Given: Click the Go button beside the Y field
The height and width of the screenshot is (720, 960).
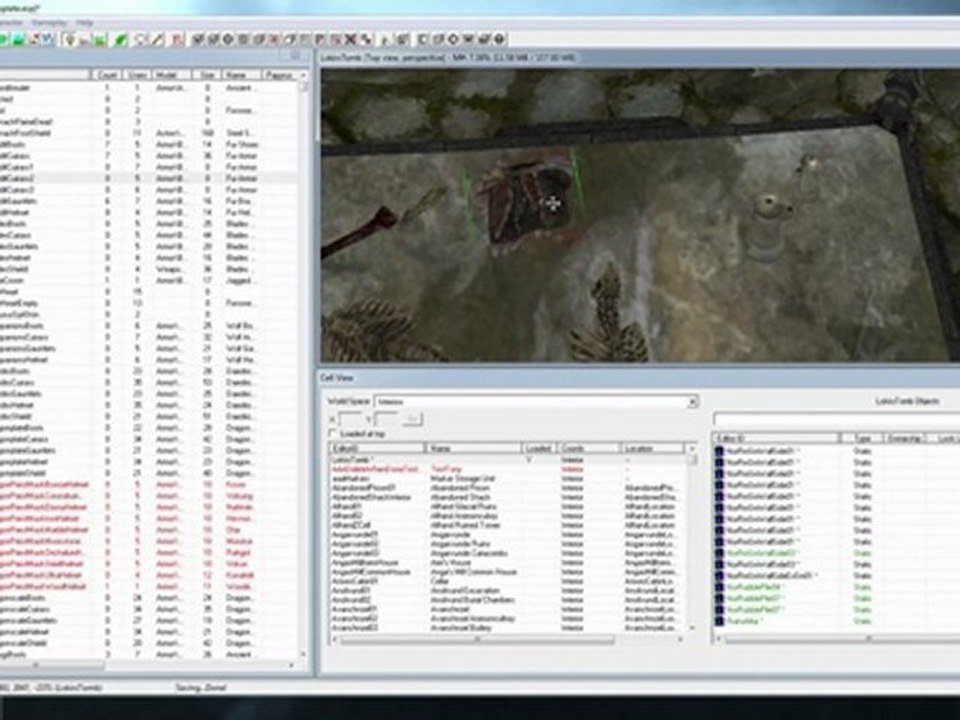Looking at the screenshot, I should [413, 419].
